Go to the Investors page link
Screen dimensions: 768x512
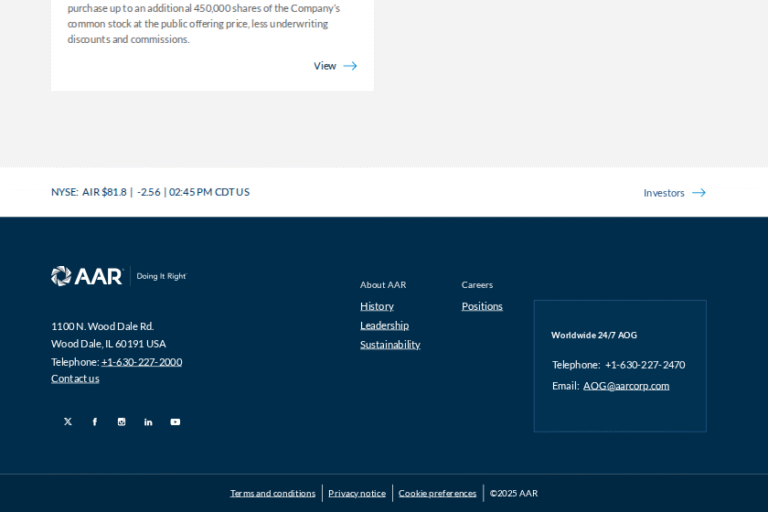664,193
